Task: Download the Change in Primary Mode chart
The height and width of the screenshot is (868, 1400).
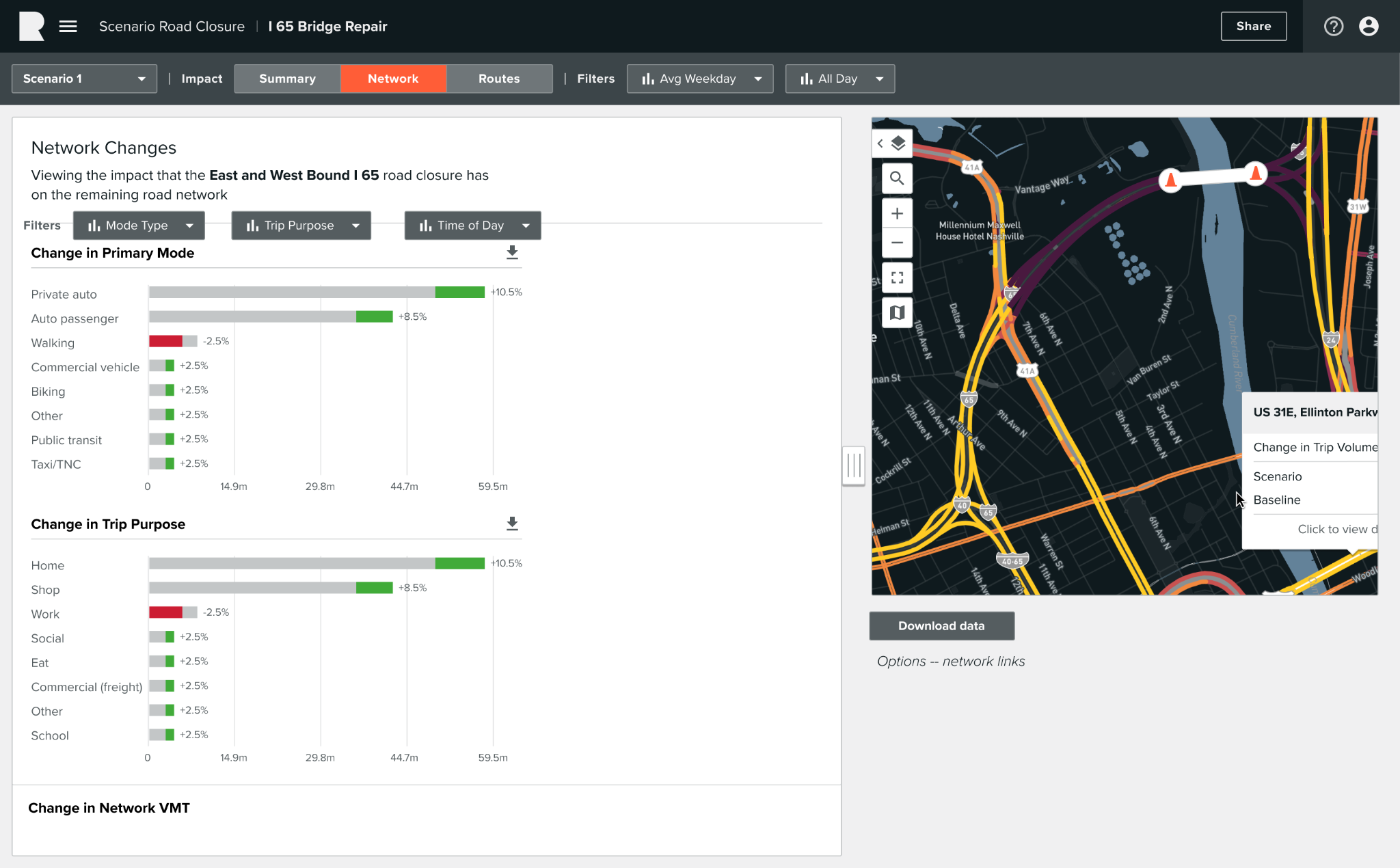Action: click(x=512, y=252)
